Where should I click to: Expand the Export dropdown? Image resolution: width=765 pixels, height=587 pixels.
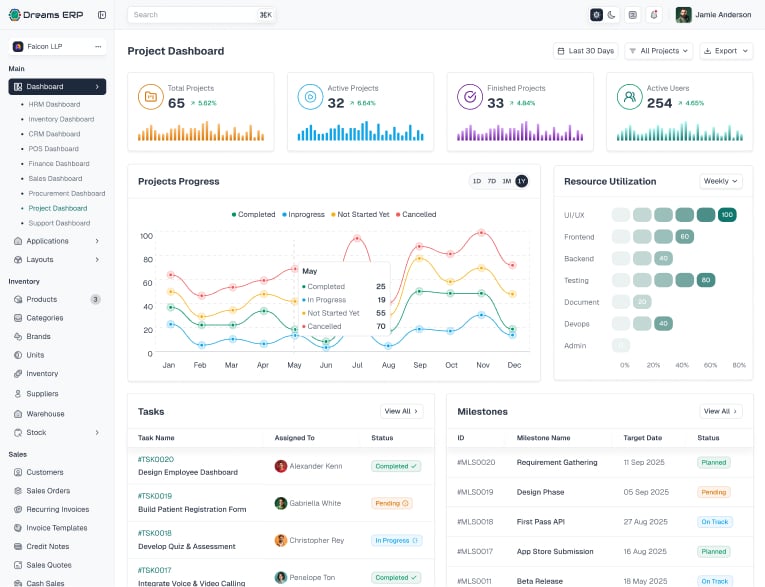[x=726, y=51]
